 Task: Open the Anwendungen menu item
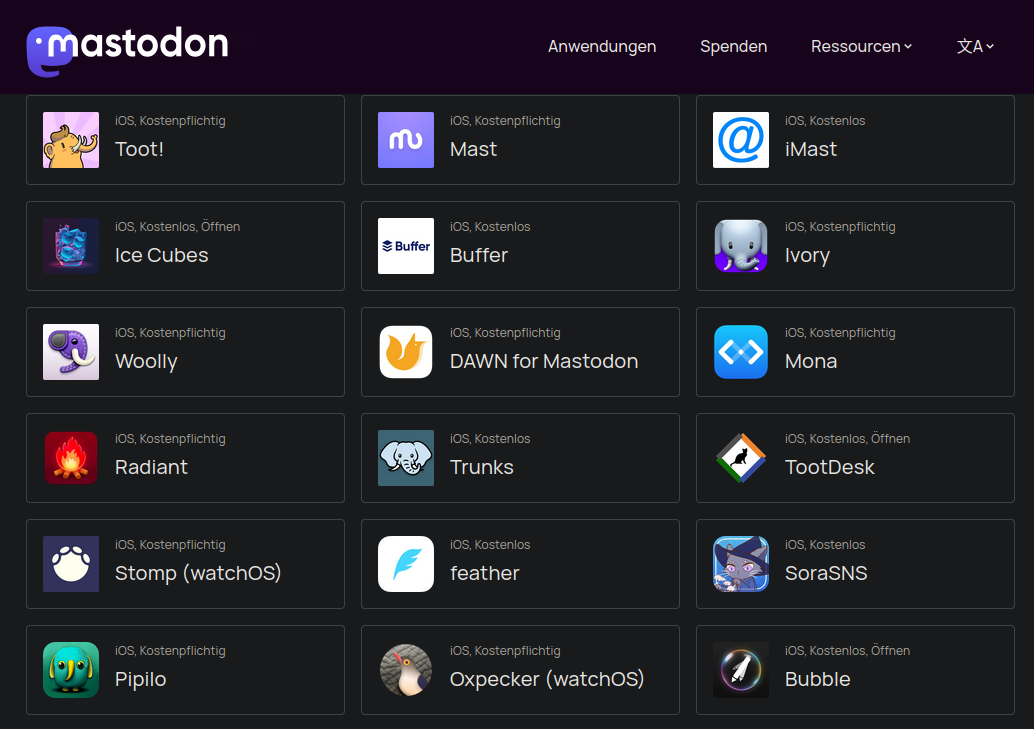pyautogui.click(x=602, y=46)
